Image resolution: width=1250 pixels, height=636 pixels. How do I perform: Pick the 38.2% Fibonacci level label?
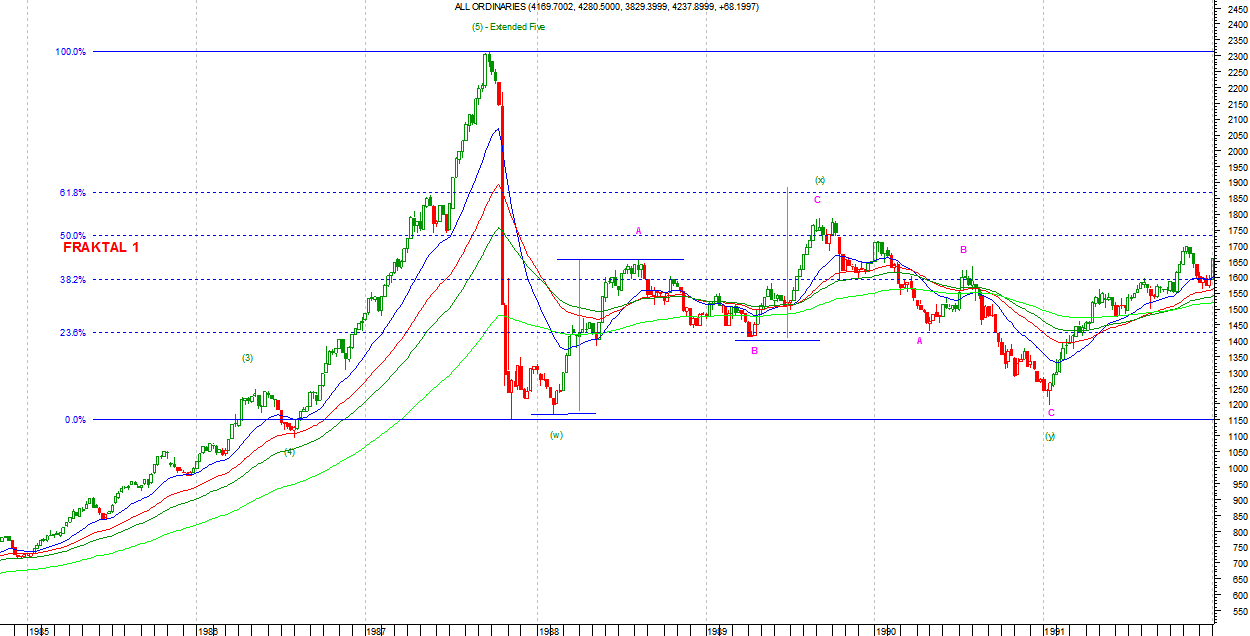coord(73,280)
